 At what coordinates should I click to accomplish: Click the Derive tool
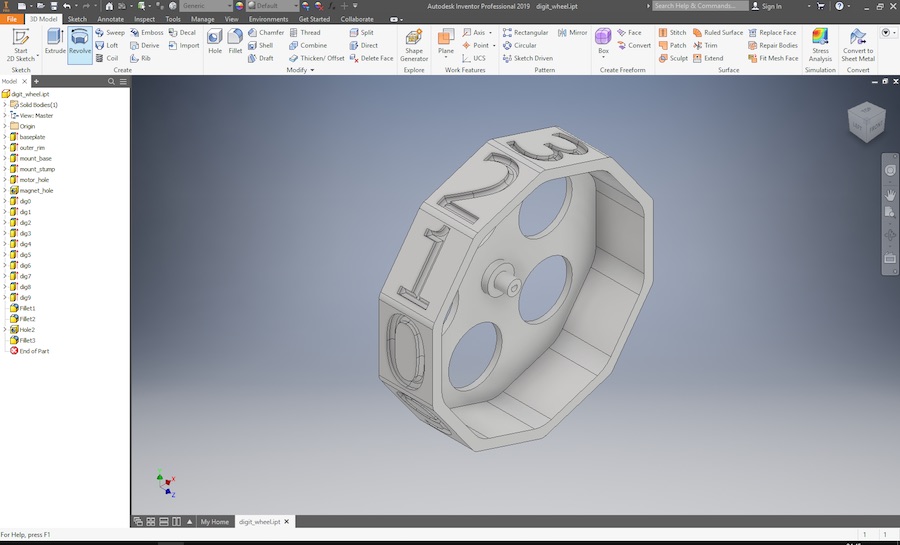coord(145,45)
